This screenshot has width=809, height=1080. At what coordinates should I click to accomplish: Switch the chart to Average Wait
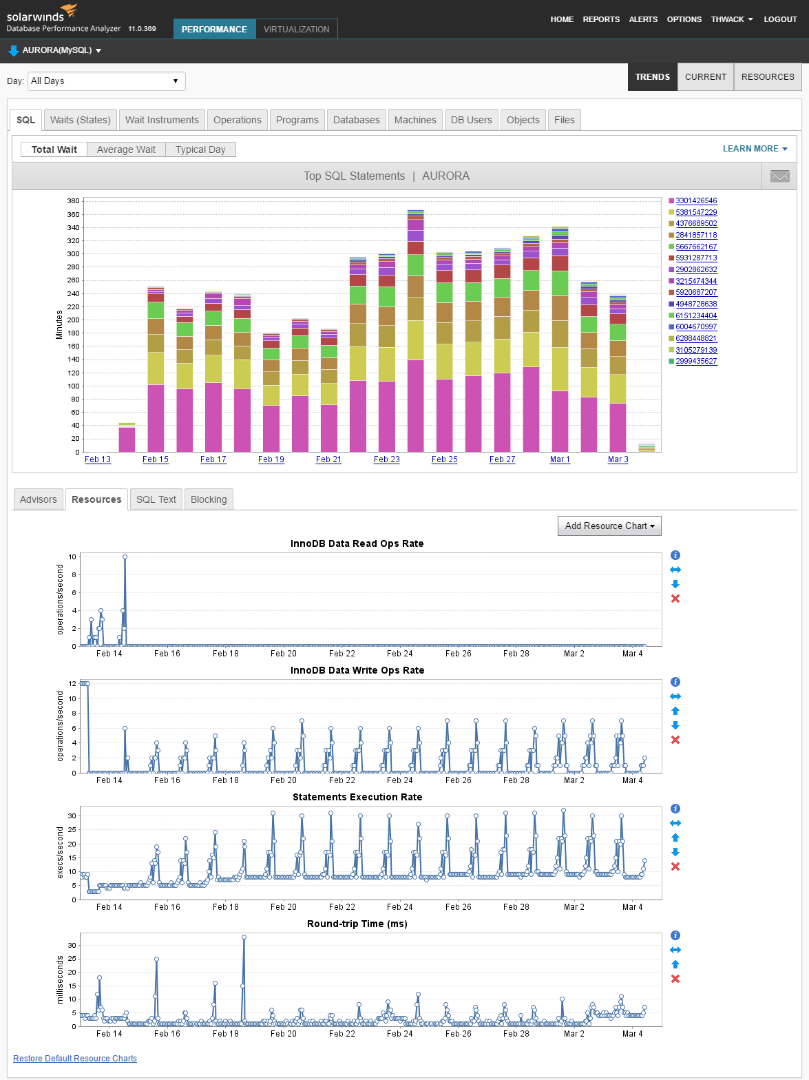pyautogui.click(x=126, y=149)
